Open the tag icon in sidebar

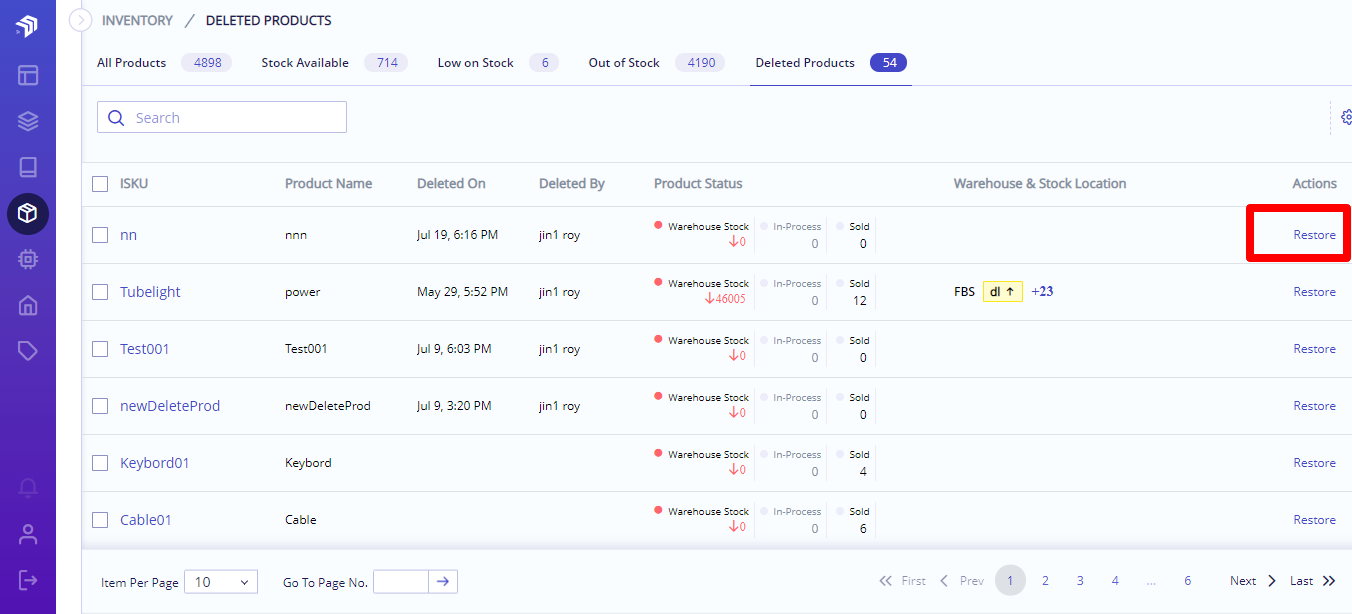(28, 350)
